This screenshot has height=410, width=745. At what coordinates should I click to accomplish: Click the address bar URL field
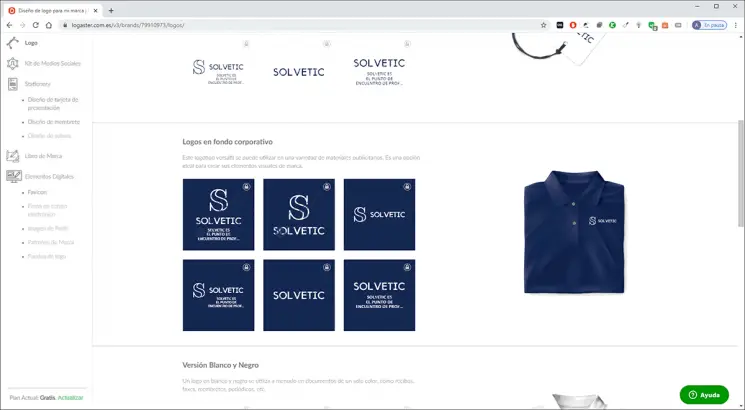click(x=300, y=25)
